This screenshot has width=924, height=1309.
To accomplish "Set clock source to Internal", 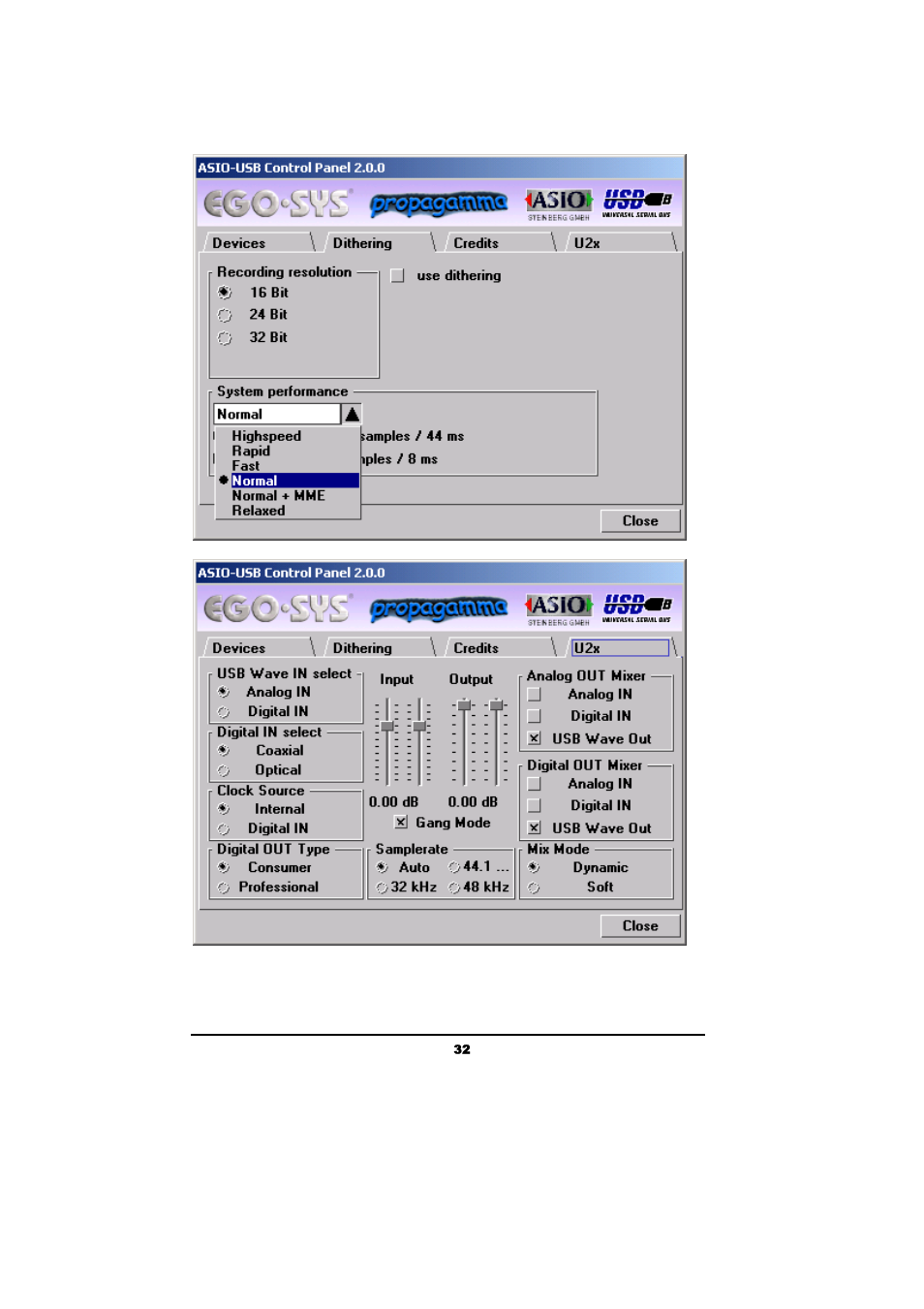I will [224, 810].
